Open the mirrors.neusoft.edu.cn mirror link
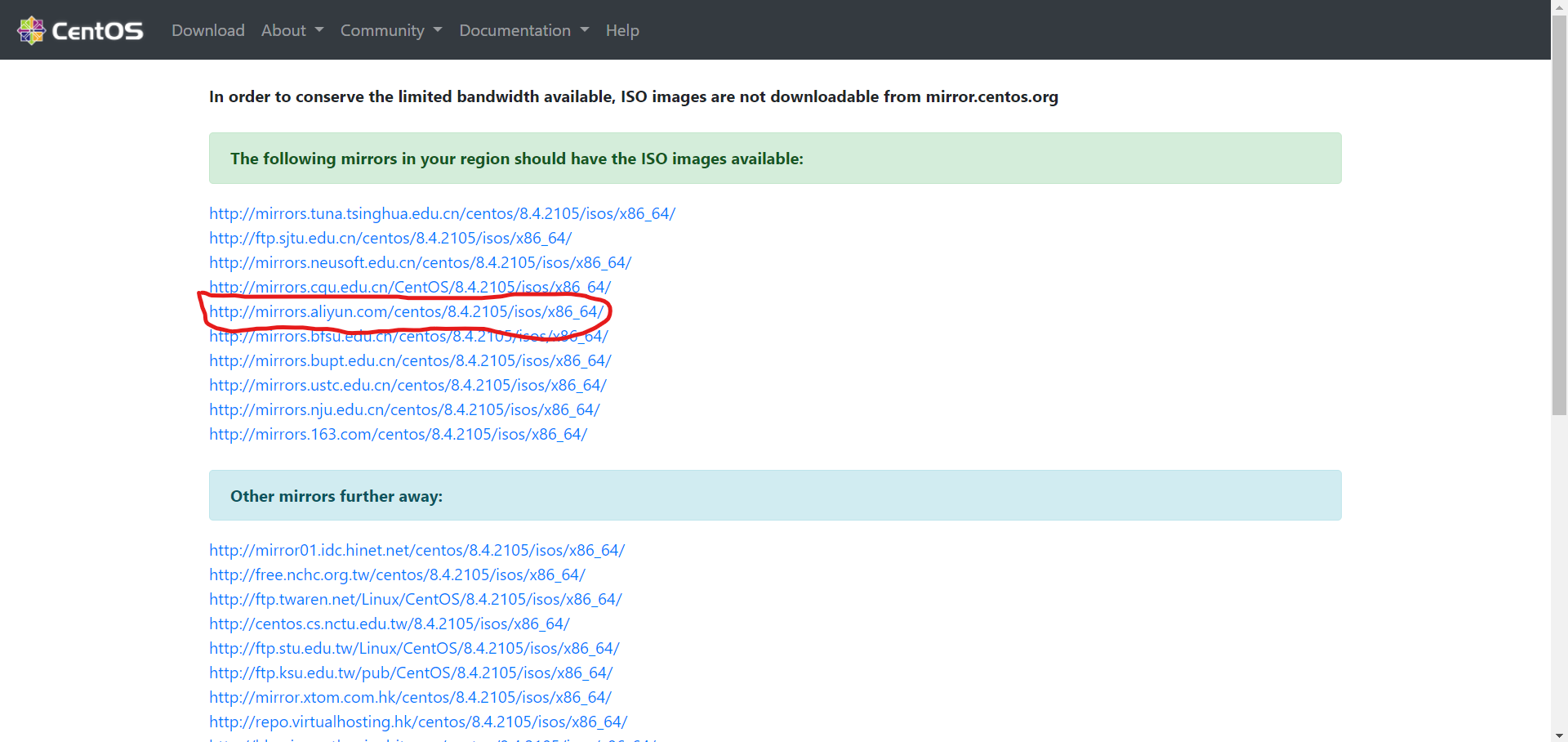Viewport: 1568px width, 742px height. 420,262
